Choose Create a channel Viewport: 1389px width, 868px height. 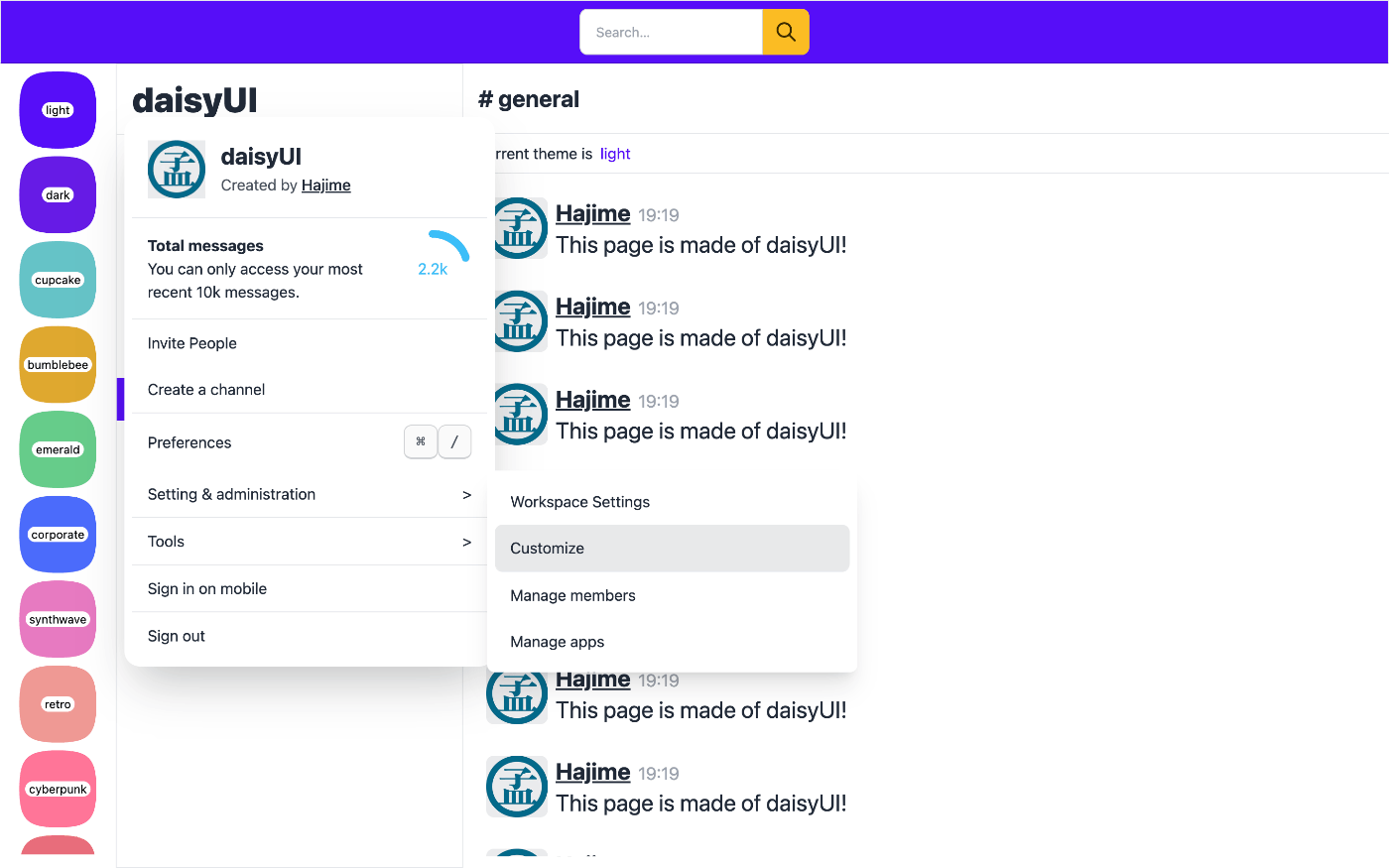click(x=310, y=390)
